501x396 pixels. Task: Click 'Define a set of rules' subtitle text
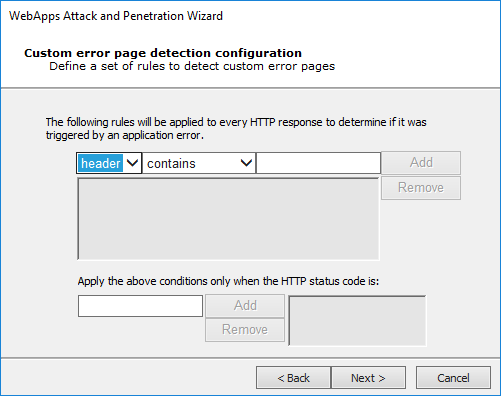click(192, 66)
